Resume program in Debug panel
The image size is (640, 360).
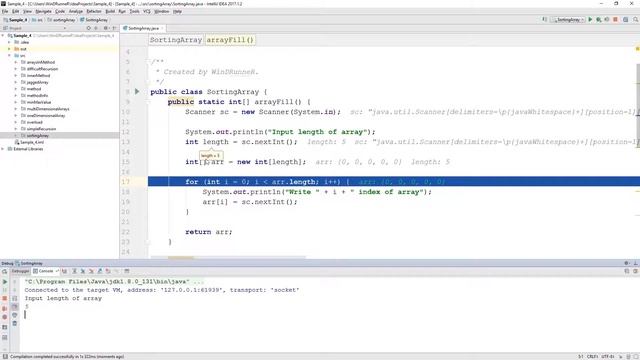(5, 282)
